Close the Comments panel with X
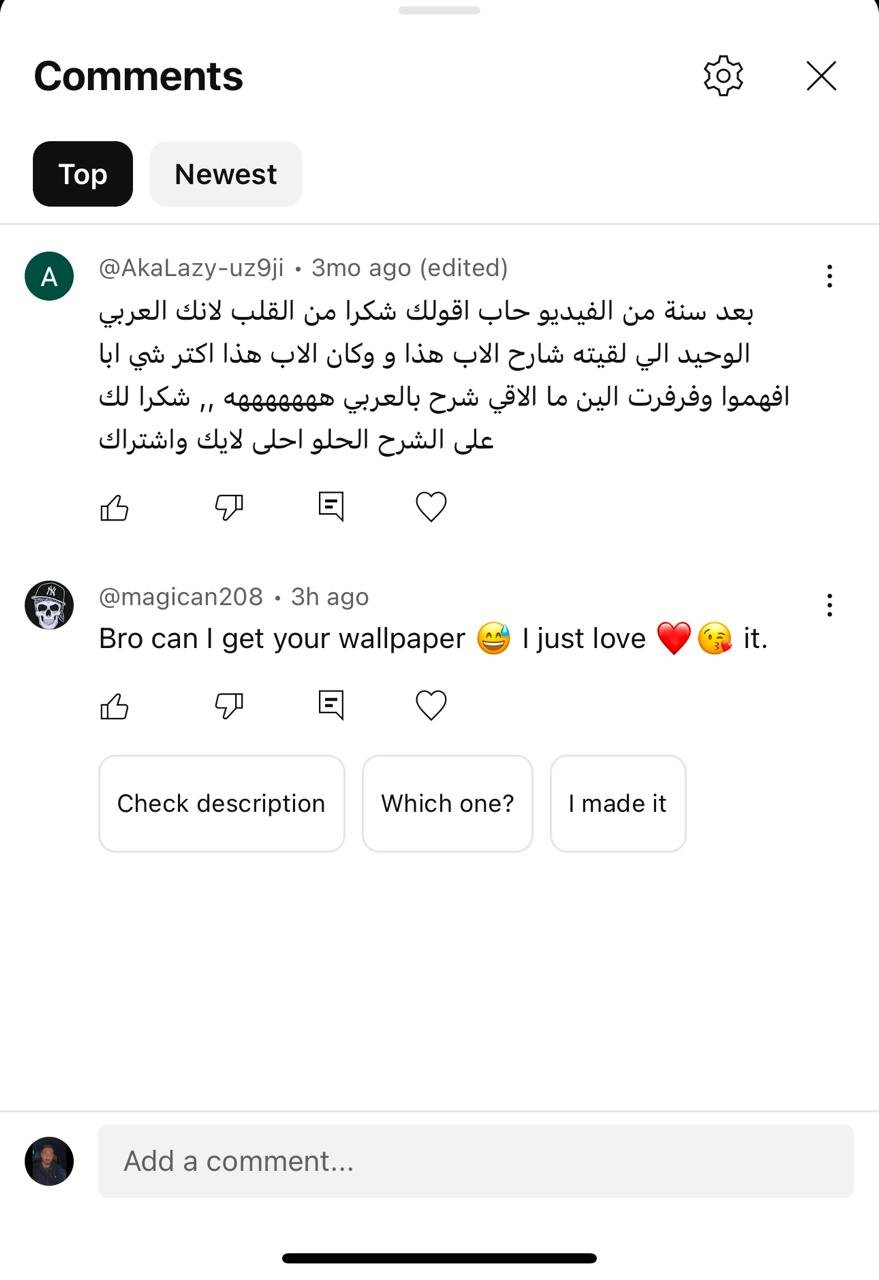This screenshot has height=1280, width=879. coord(821,76)
